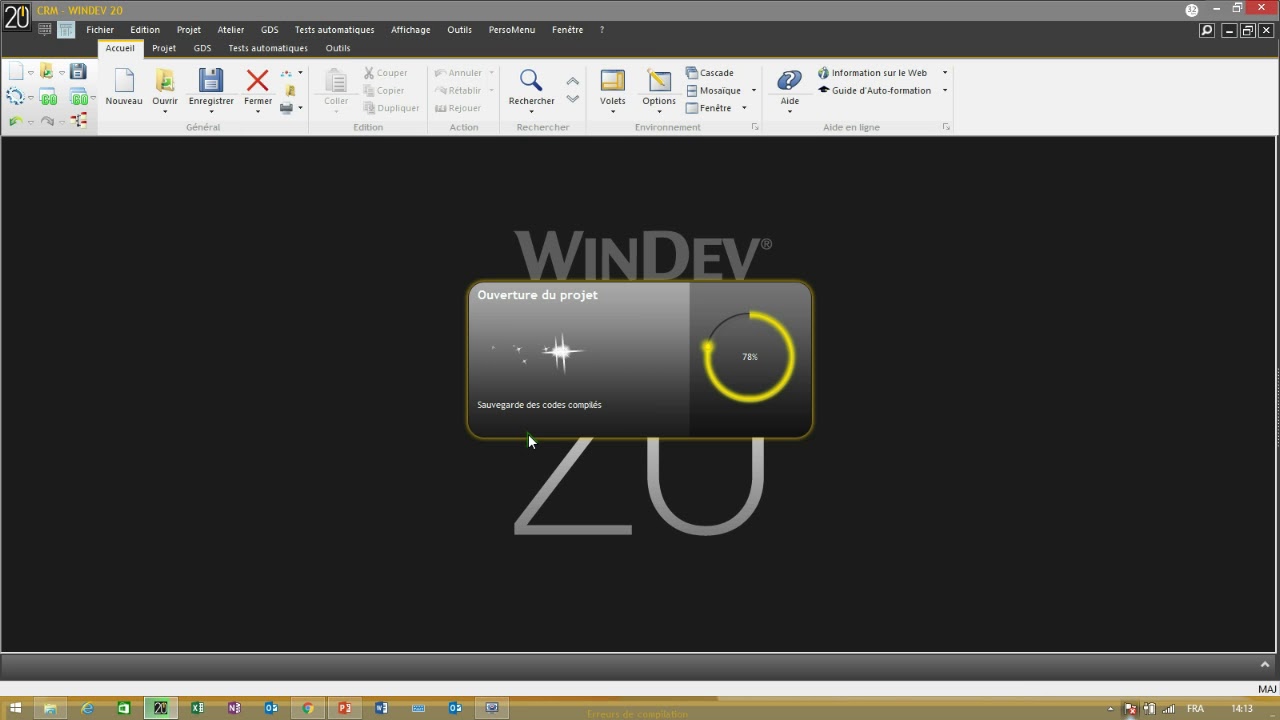Open Internet Explorer from the taskbar
The width and height of the screenshot is (1280, 720).
pos(87,708)
